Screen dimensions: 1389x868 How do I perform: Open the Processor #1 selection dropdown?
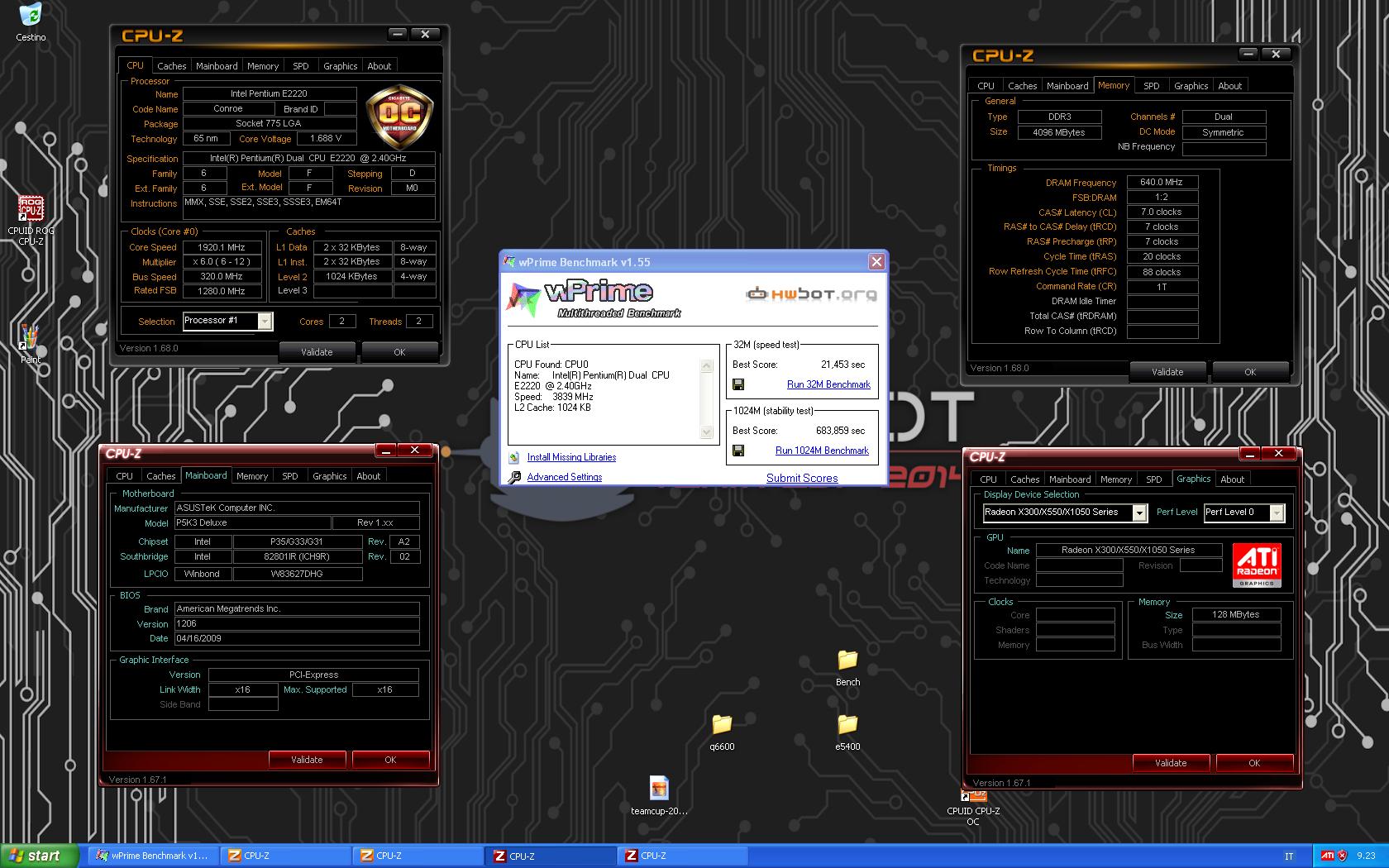tap(265, 322)
